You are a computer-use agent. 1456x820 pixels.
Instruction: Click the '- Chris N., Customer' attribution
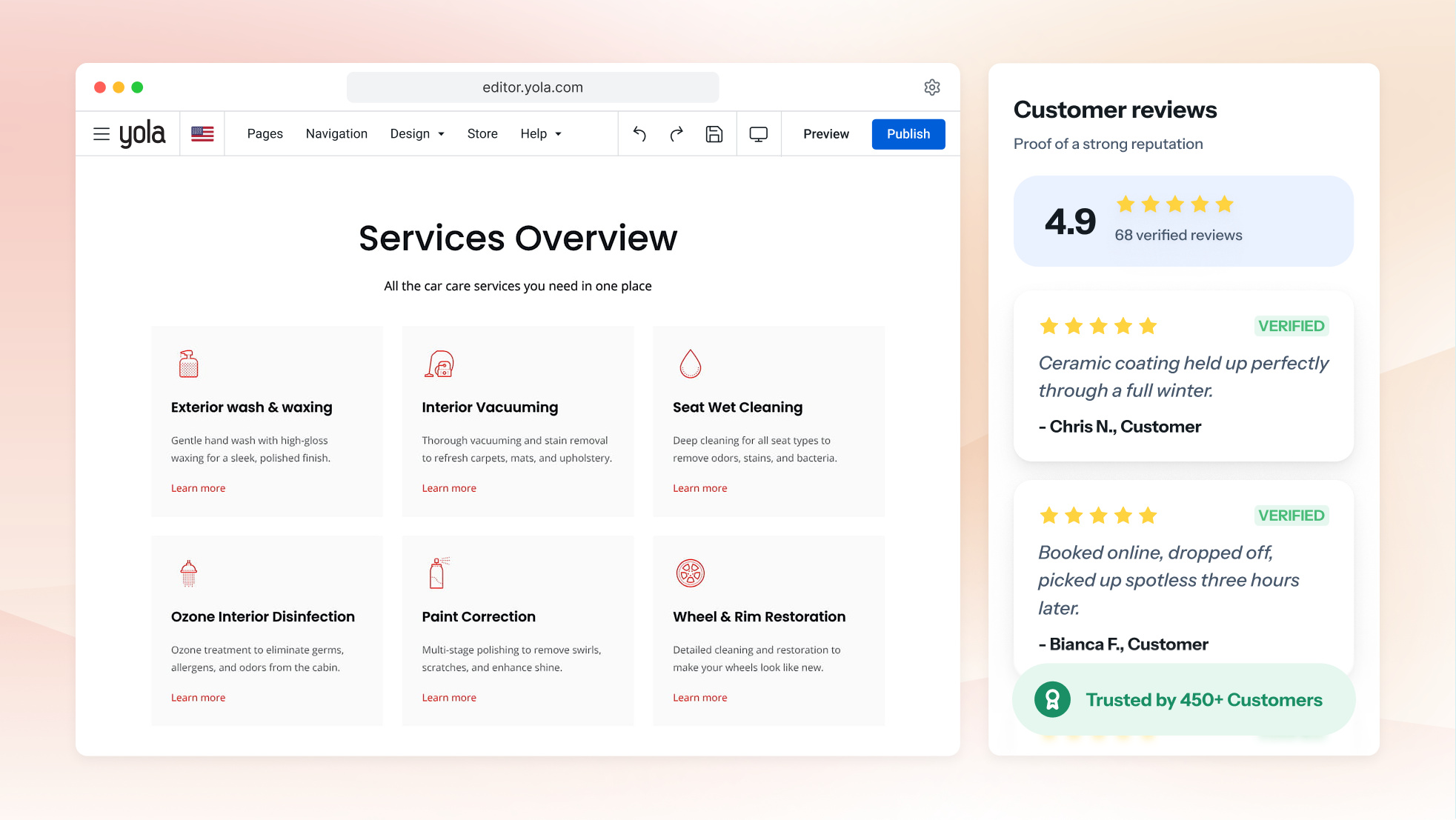(x=1120, y=427)
